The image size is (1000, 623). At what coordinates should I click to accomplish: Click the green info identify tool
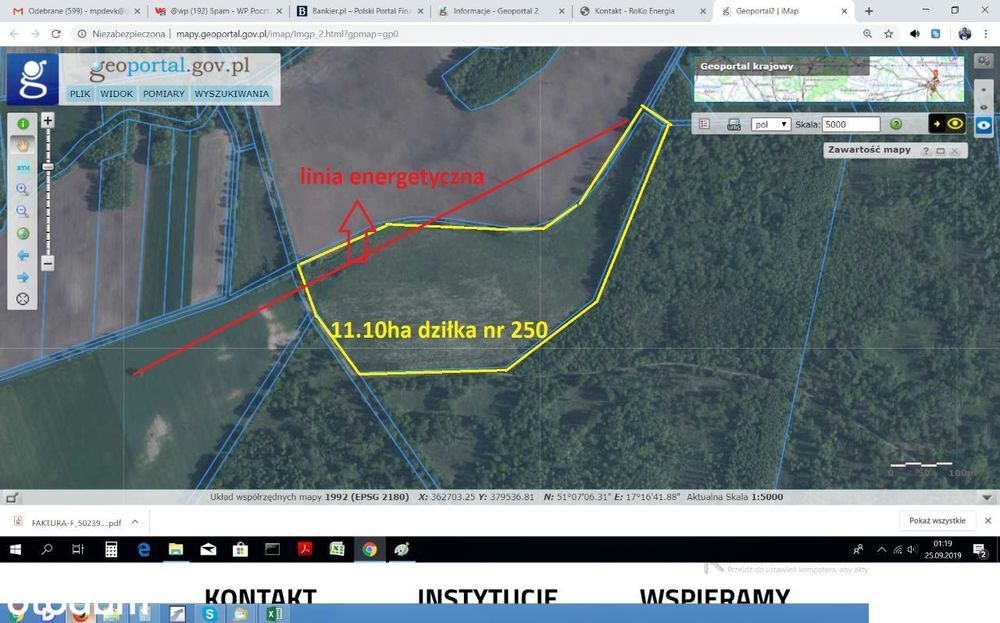coord(23,124)
